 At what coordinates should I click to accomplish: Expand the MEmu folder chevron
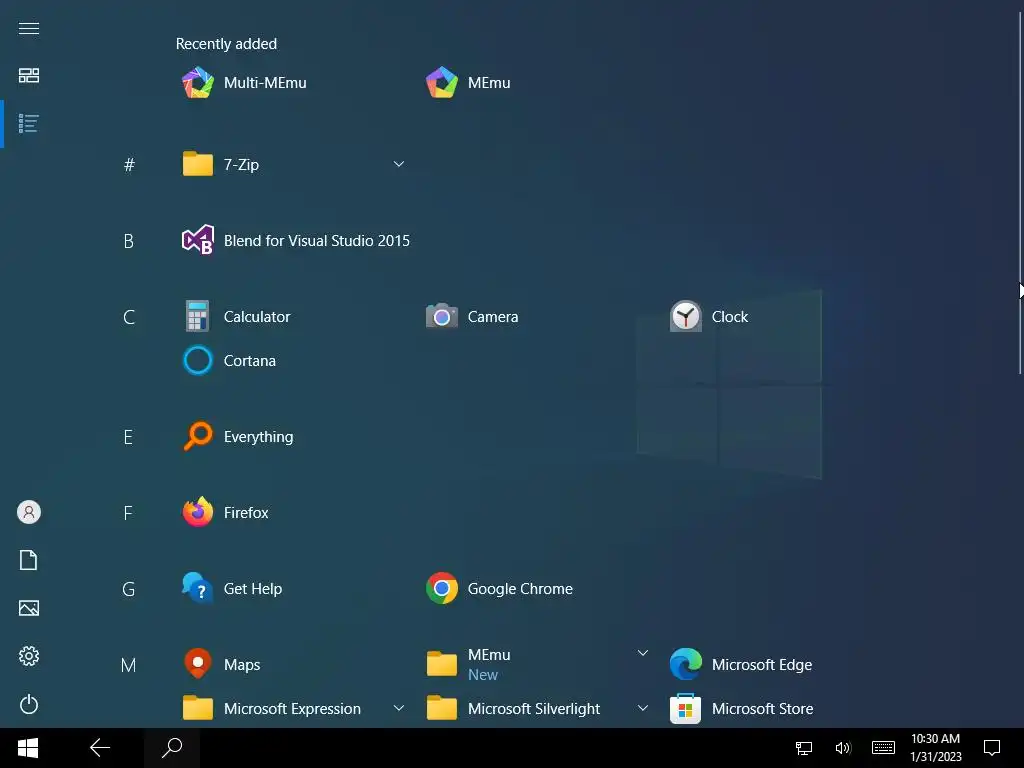(x=643, y=653)
